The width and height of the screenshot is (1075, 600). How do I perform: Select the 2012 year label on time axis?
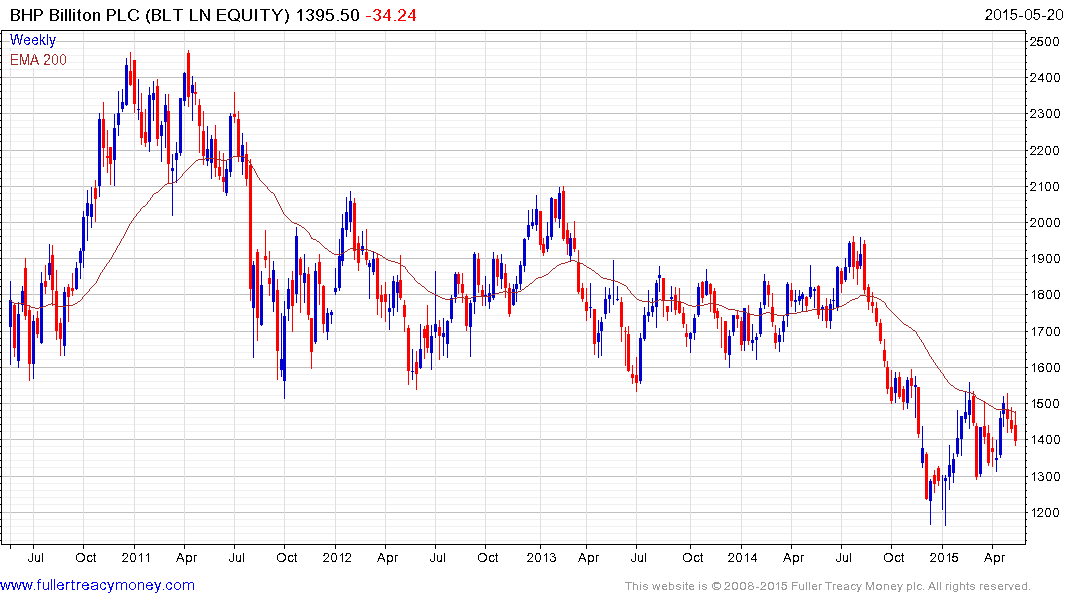[337, 557]
